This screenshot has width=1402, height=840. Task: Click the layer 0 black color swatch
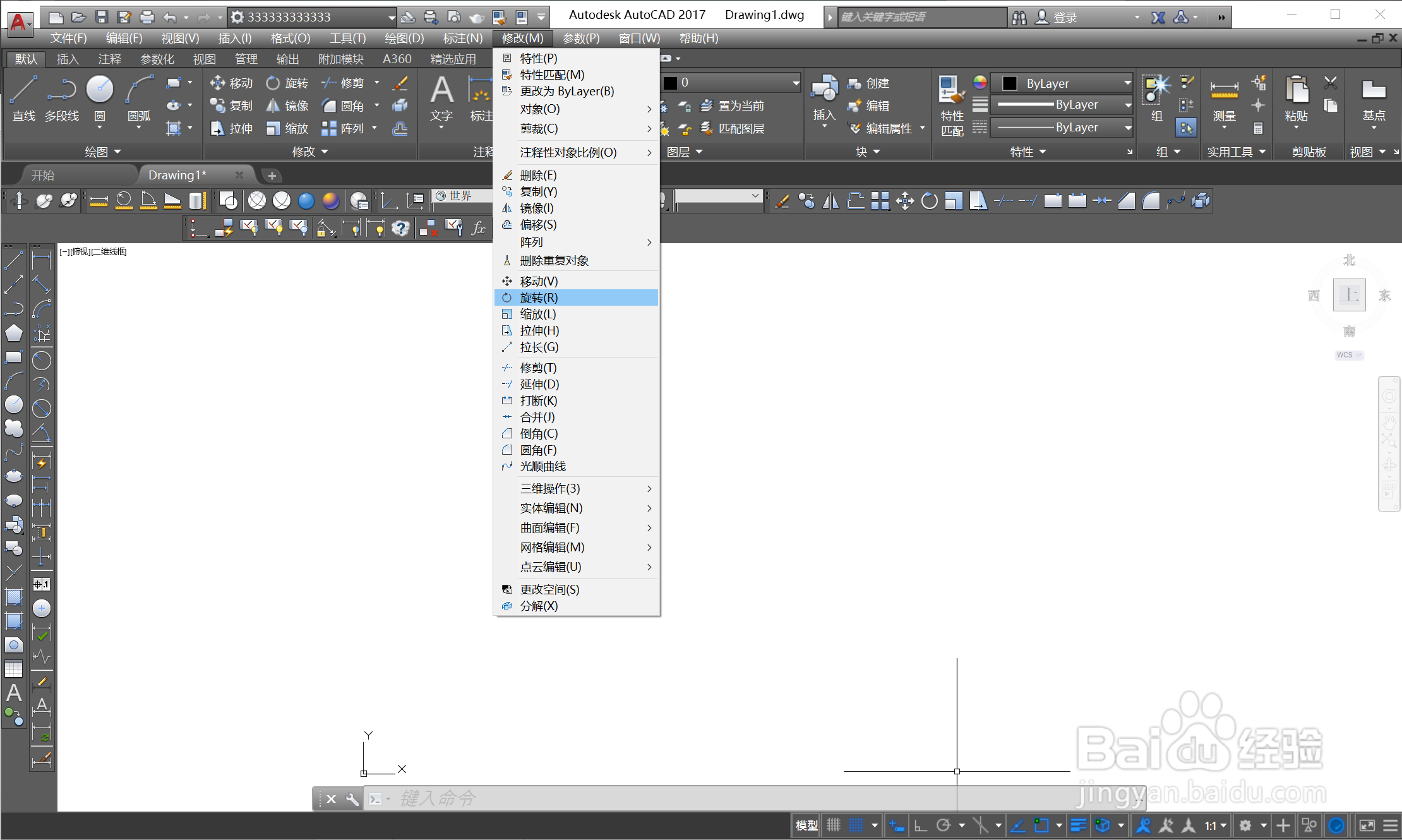pos(671,83)
